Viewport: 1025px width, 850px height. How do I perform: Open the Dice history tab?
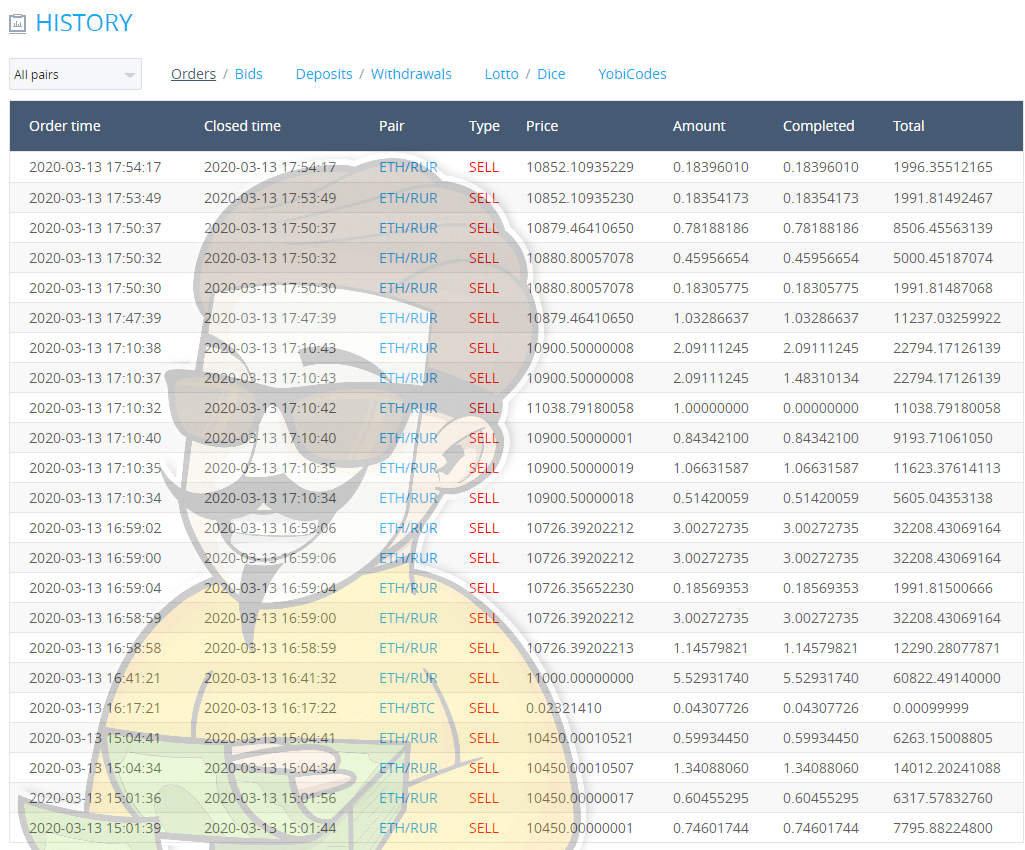click(x=551, y=74)
